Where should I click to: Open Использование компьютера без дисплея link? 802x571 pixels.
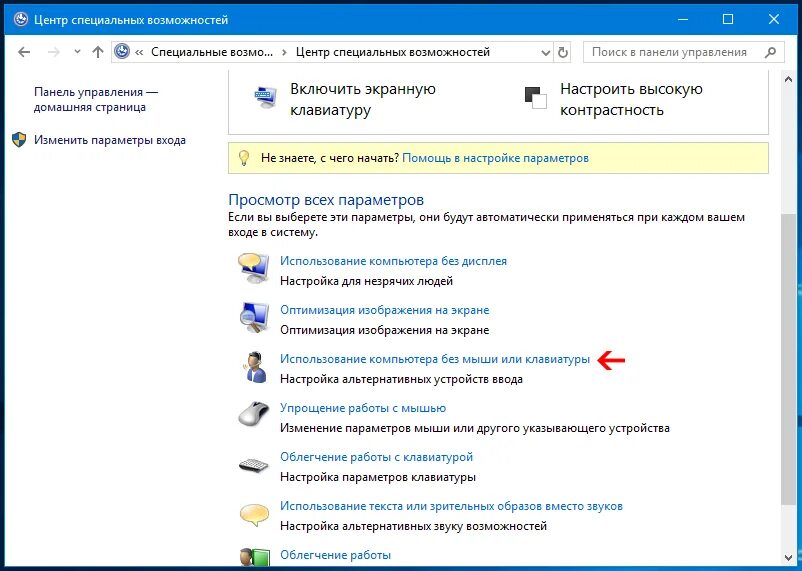point(393,260)
